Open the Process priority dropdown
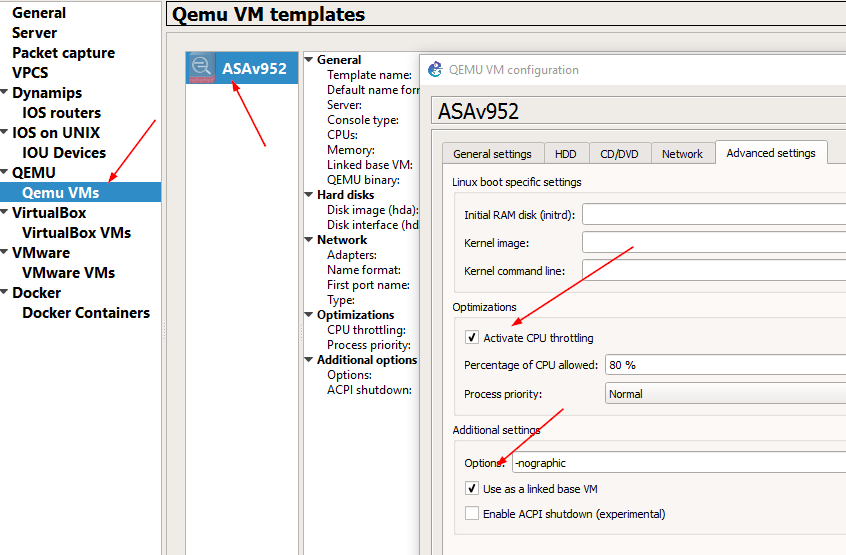 click(725, 394)
